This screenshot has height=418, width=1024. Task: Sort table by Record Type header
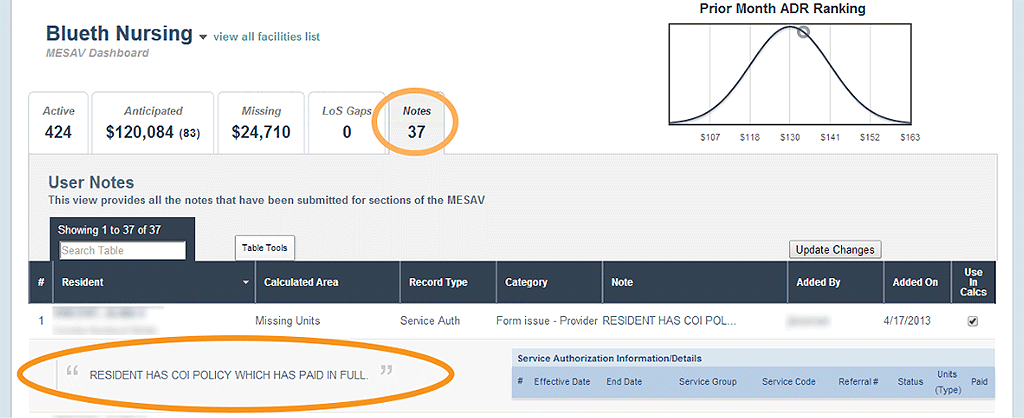(x=438, y=282)
